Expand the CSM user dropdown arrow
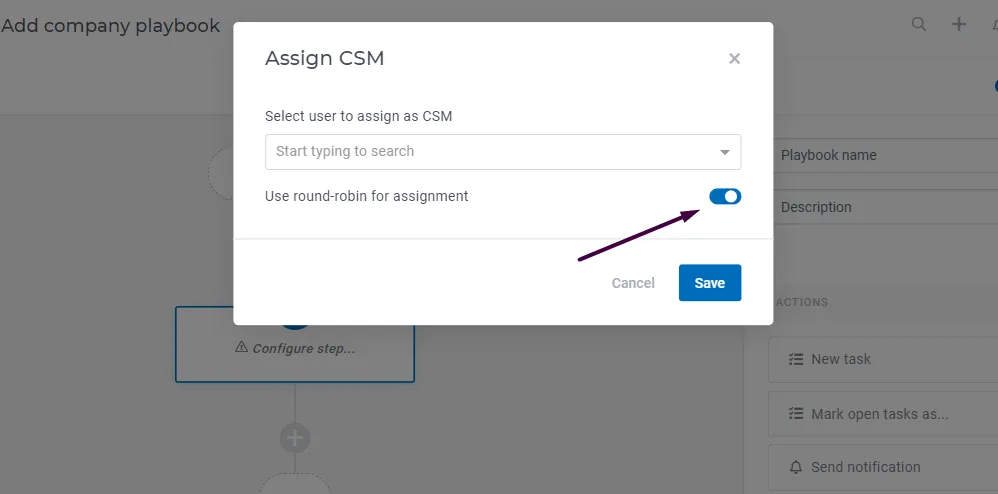This screenshot has width=998, height=494. pyautogui.click(x=724, y=152)
